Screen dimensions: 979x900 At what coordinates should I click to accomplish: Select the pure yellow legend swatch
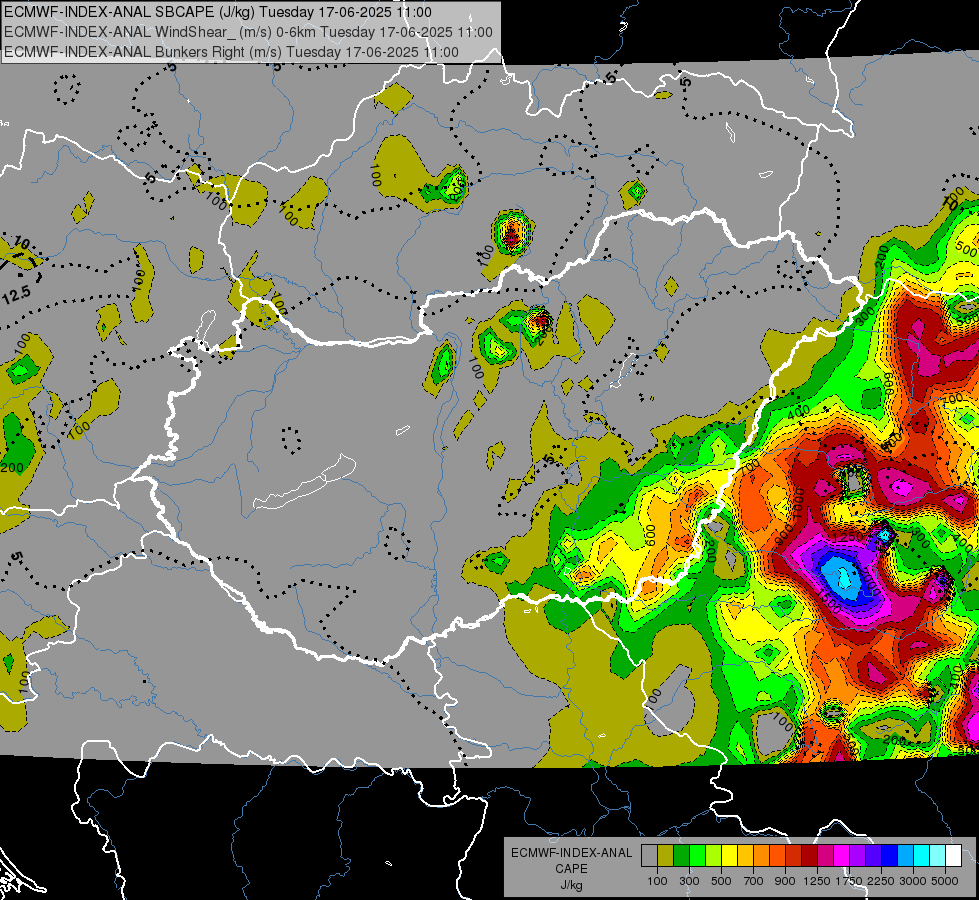pyautogui.click(x=729, y=855)
